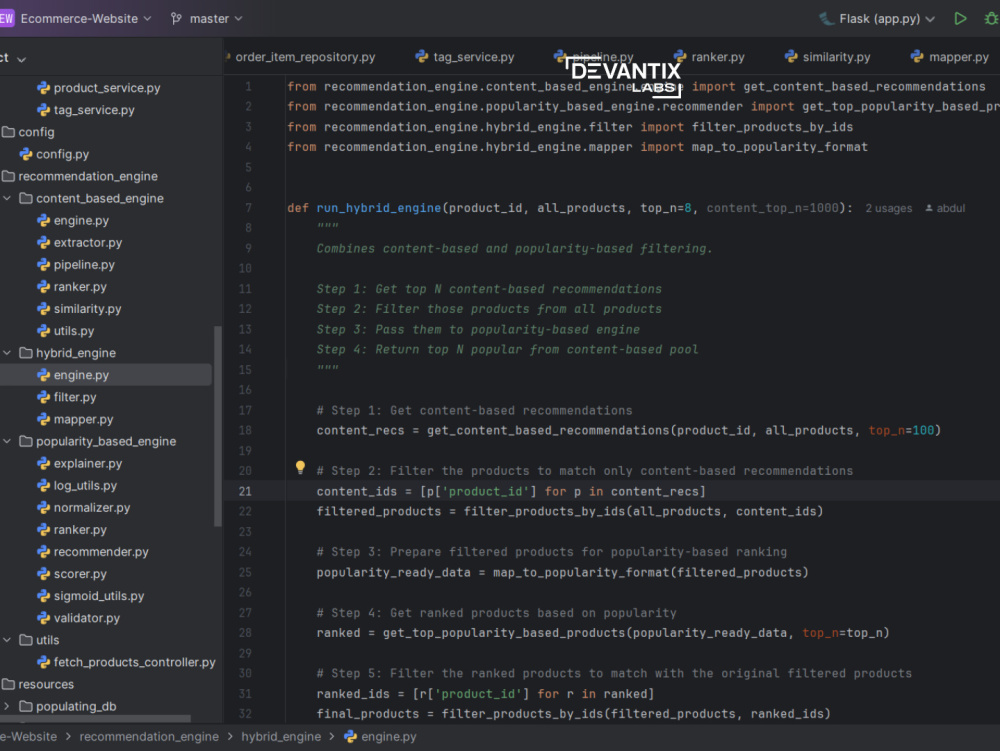Click the project tree vertical scrollbar
Viewport: 1000px width, 751px height.
pos(217,426)
